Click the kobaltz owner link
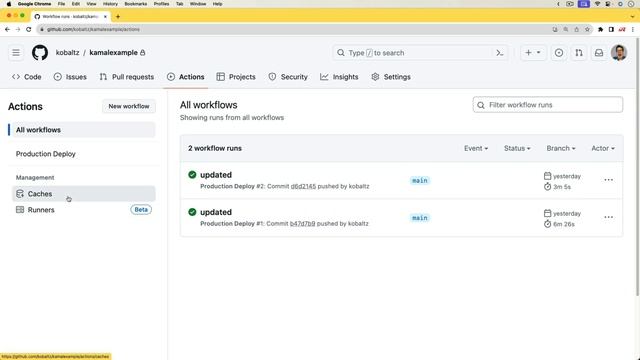 pos(67,53)
